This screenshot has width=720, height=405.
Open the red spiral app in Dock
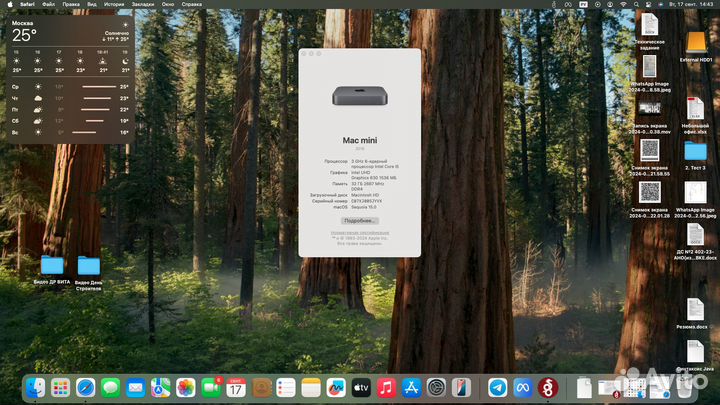click(548, 388)
